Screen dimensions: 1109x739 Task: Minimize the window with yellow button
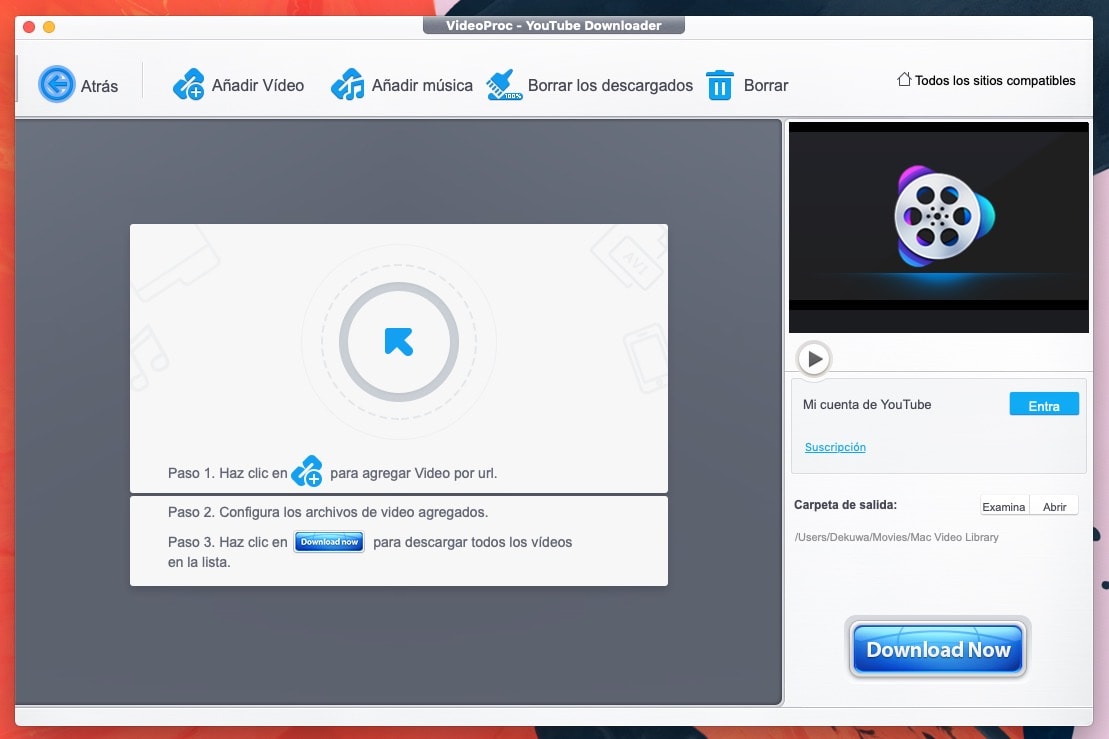click(x=49, y=27)
